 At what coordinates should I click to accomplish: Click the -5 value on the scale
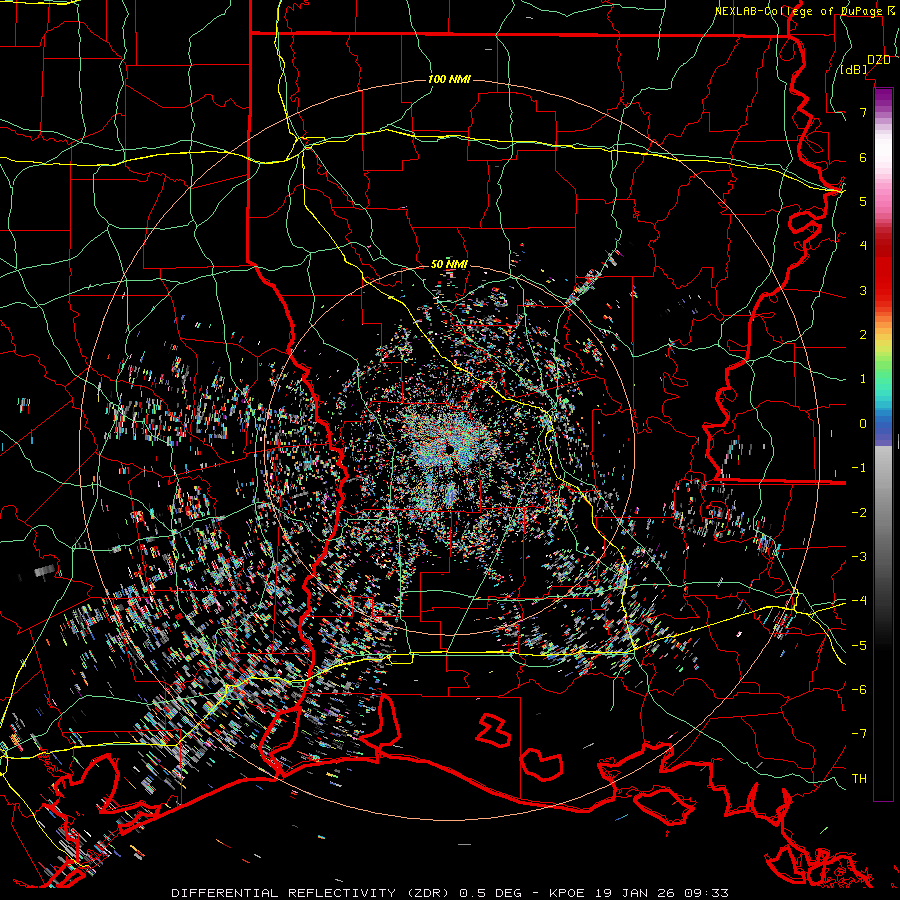pyautogui.click(x=859, y=645)
